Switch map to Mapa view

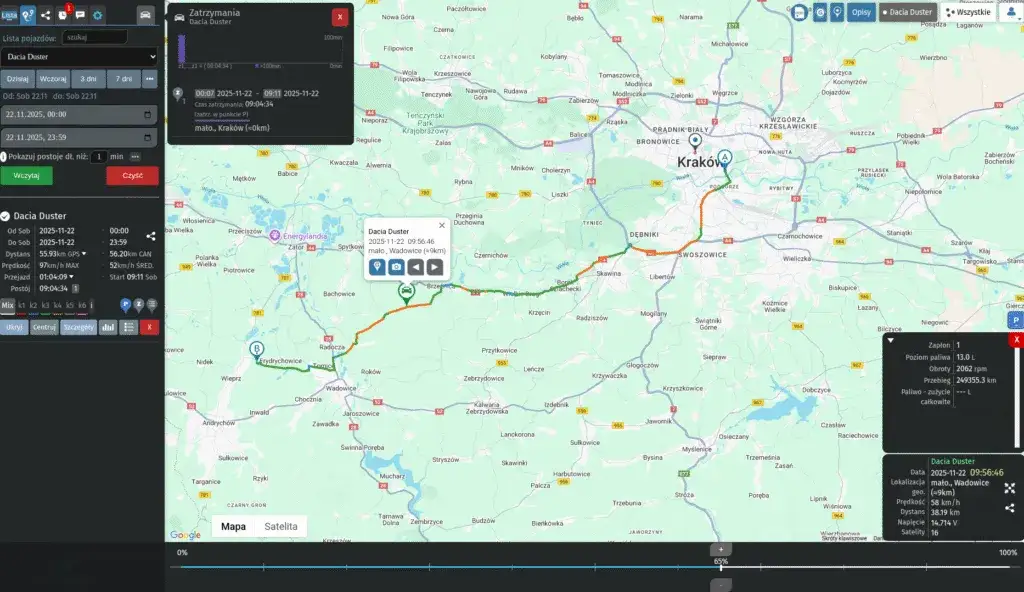[x=233, y=527]
